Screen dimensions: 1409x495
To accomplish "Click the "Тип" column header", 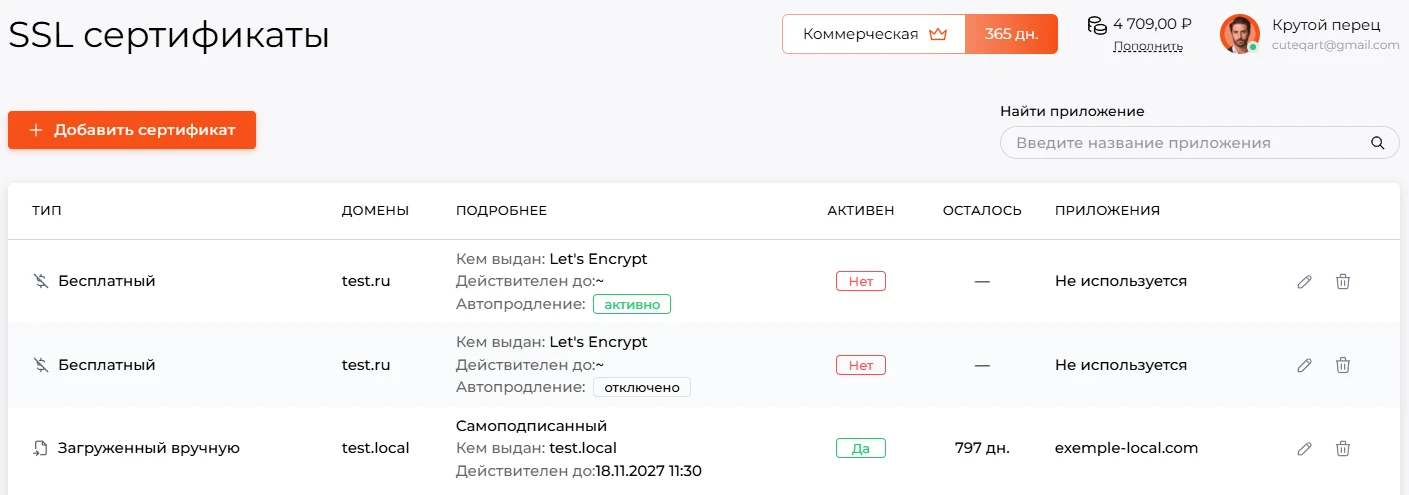I will point(47,211).
